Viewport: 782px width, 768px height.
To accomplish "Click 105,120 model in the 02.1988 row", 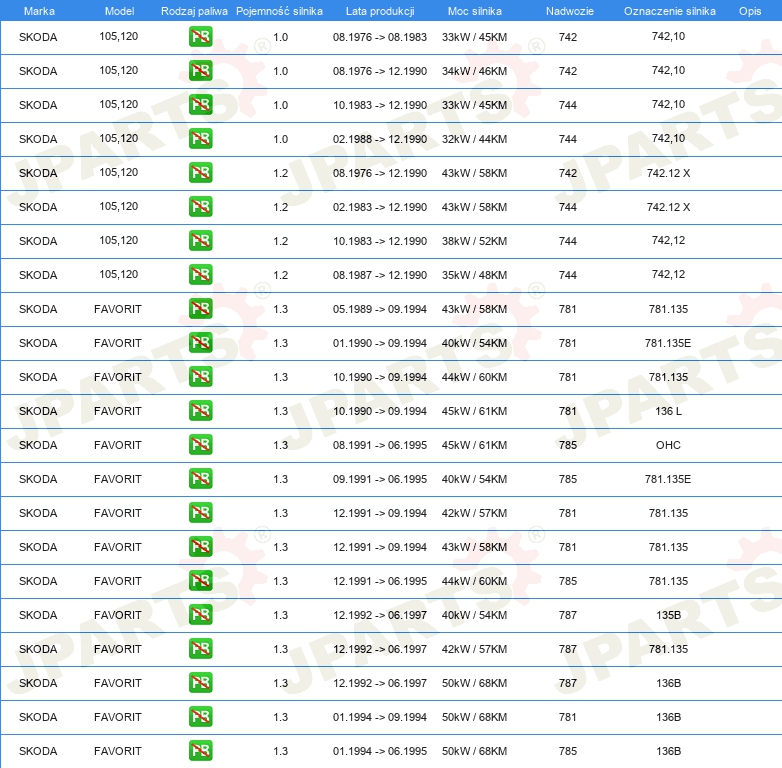I will 119,138.
